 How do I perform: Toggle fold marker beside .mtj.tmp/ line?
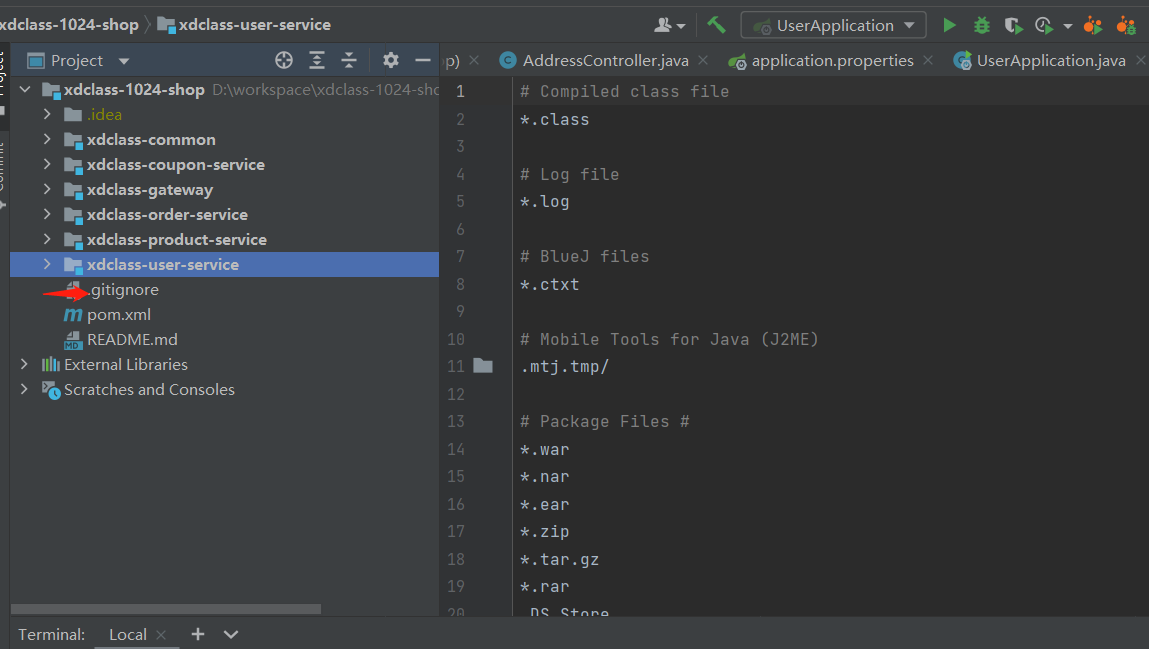(483, 366)
